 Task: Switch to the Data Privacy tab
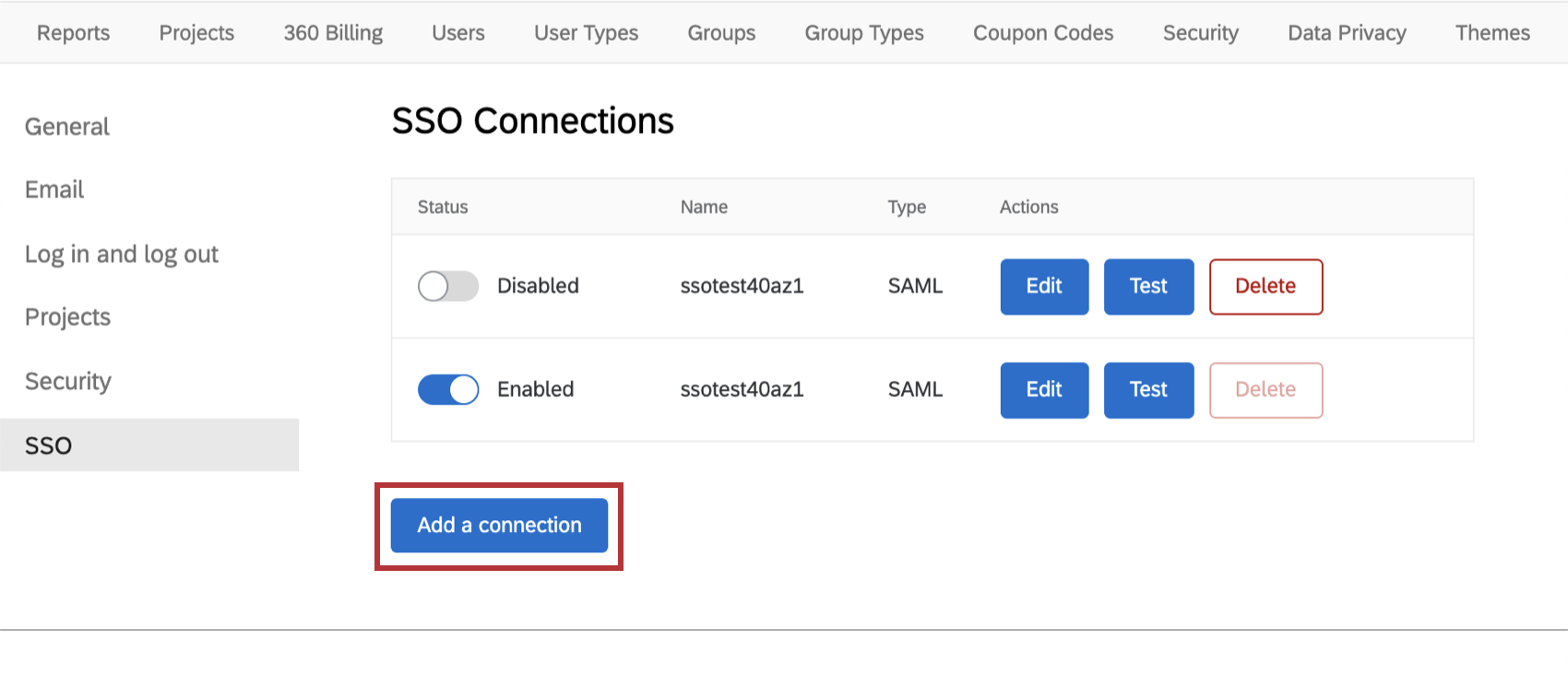[x=1347, y=33]
